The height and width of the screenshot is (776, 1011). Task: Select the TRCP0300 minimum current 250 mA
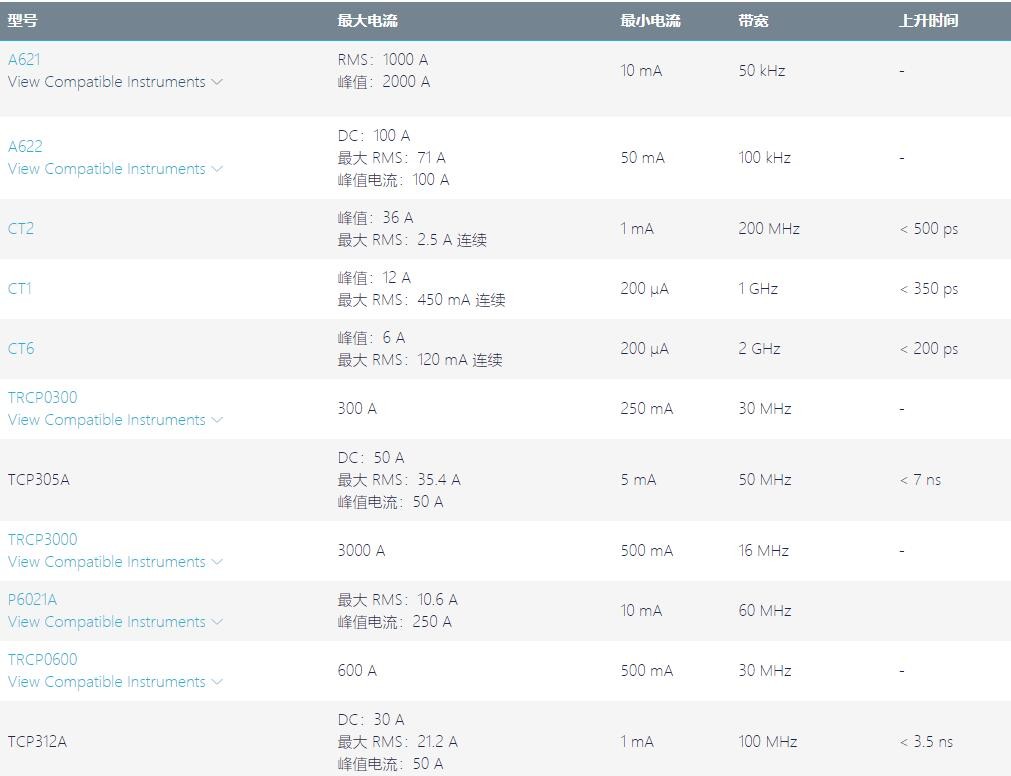tap(647, 409)
